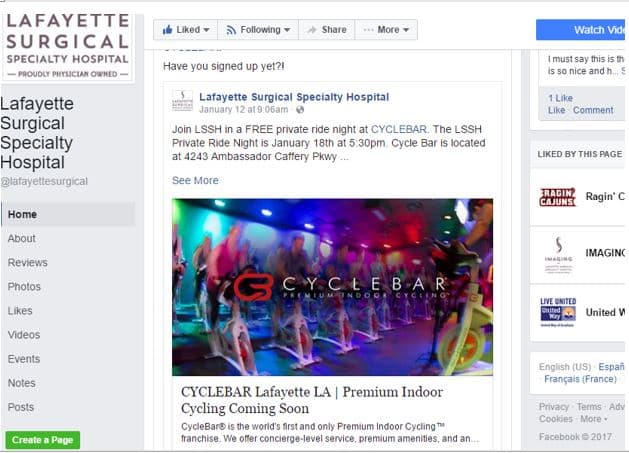Click the thumbs-up Liked icon
Viewport: 629px width, 453px height.
coord(167,30)
